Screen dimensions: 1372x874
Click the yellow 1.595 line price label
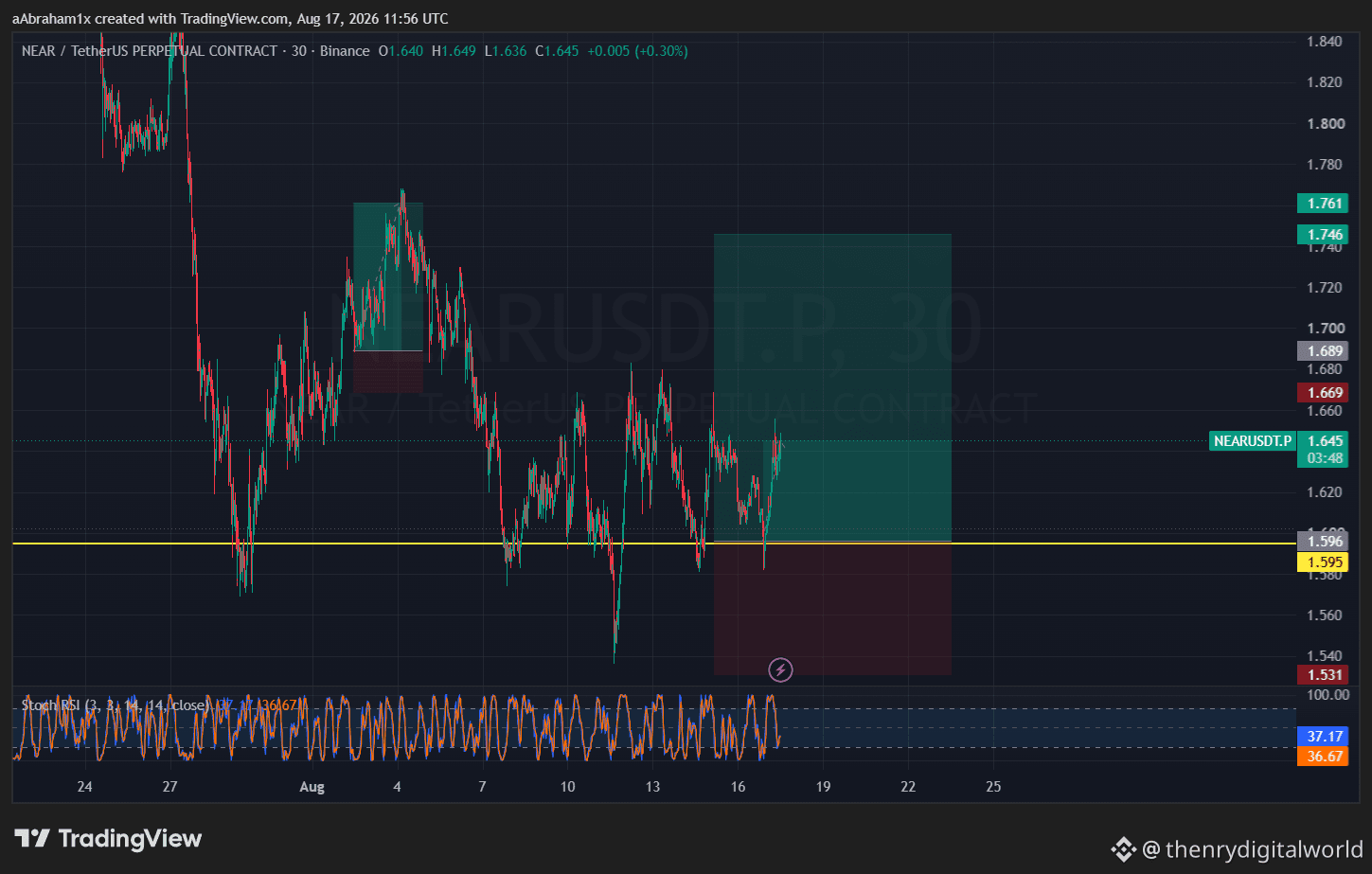tap(1325, 562)
